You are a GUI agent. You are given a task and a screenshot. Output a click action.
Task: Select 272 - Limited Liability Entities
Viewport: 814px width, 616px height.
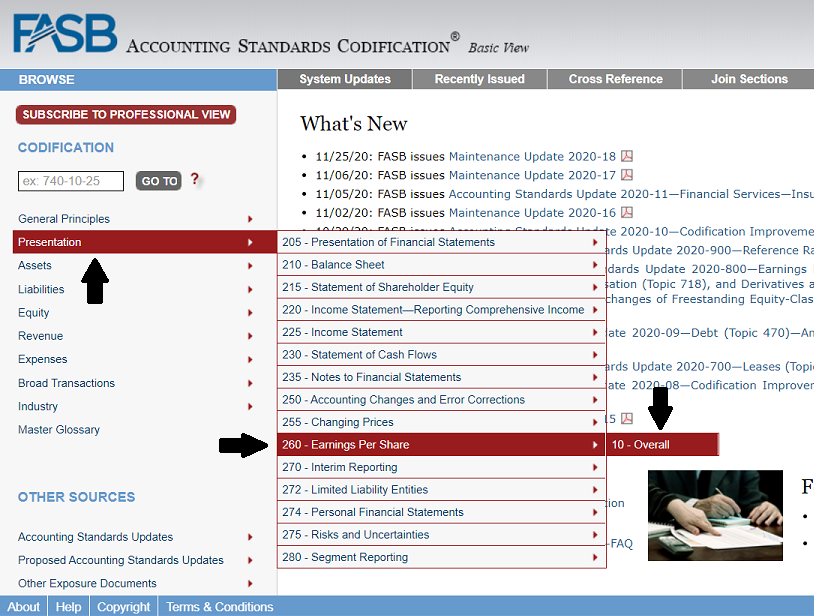[x=441, y=489]
